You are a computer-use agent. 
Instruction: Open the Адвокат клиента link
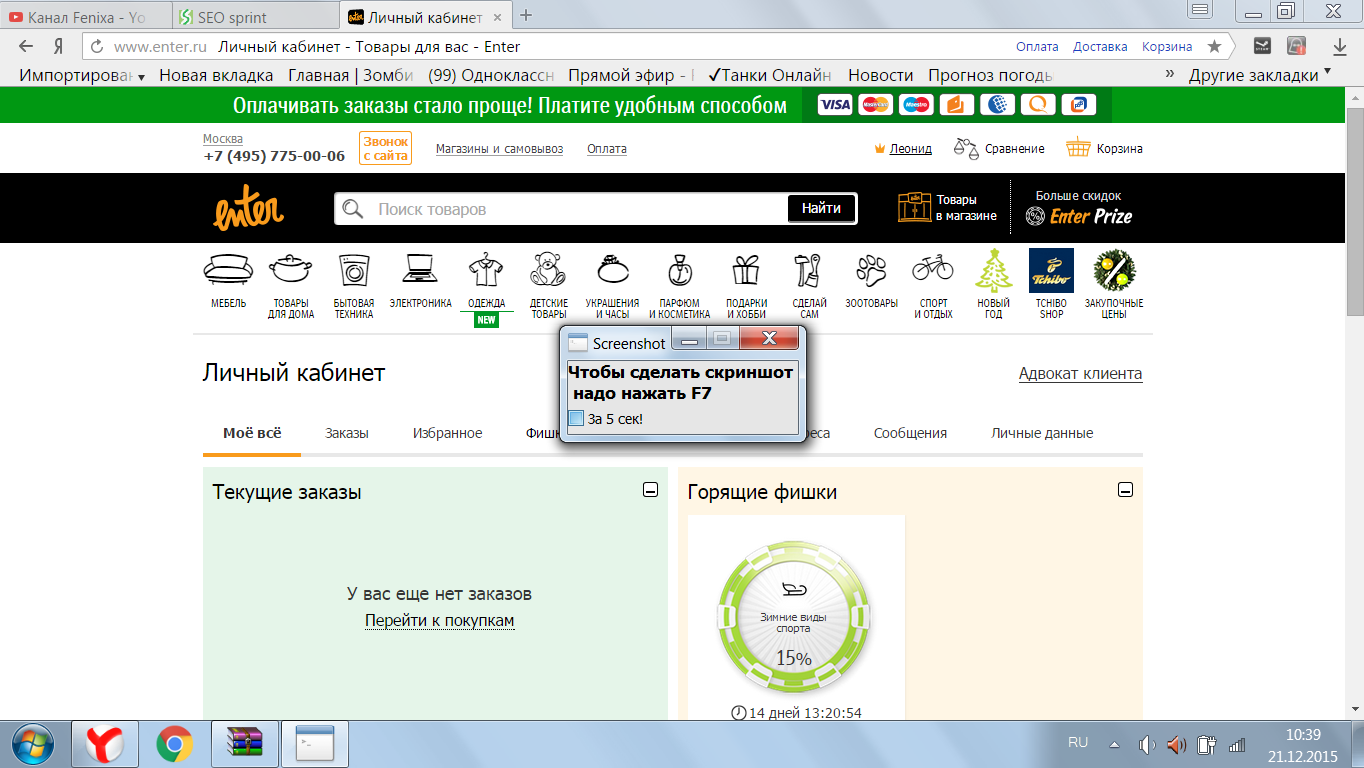coord(1080,374)
